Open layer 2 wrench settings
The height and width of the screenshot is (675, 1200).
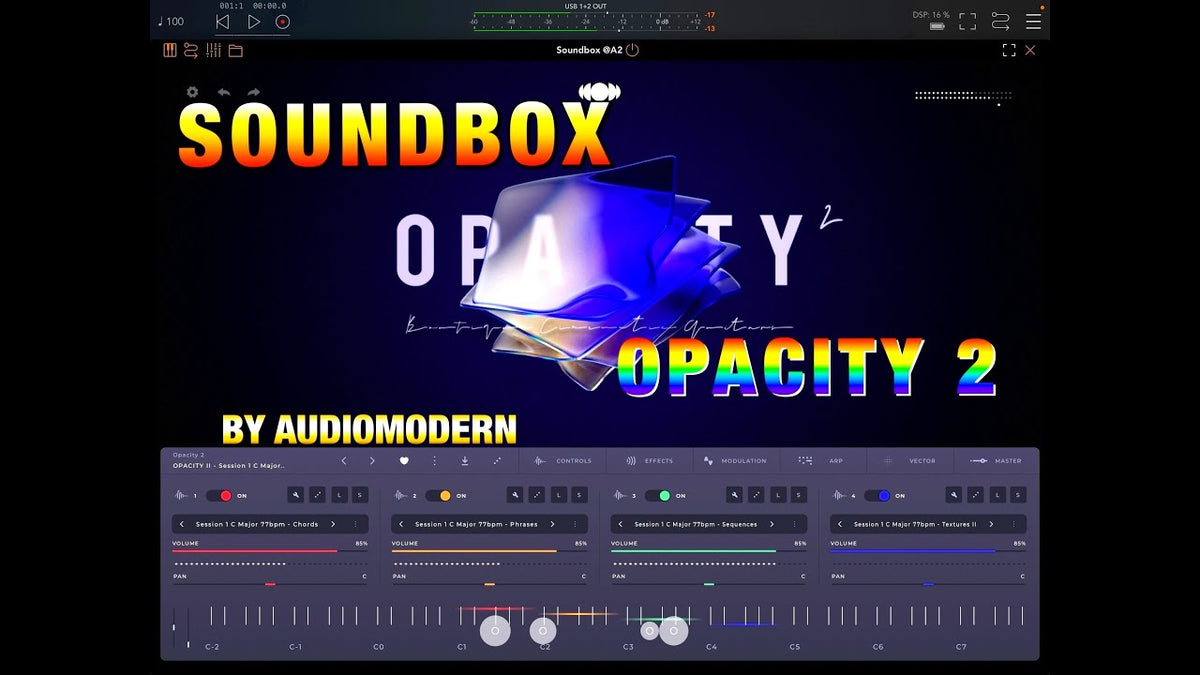(x=515, y=495)
